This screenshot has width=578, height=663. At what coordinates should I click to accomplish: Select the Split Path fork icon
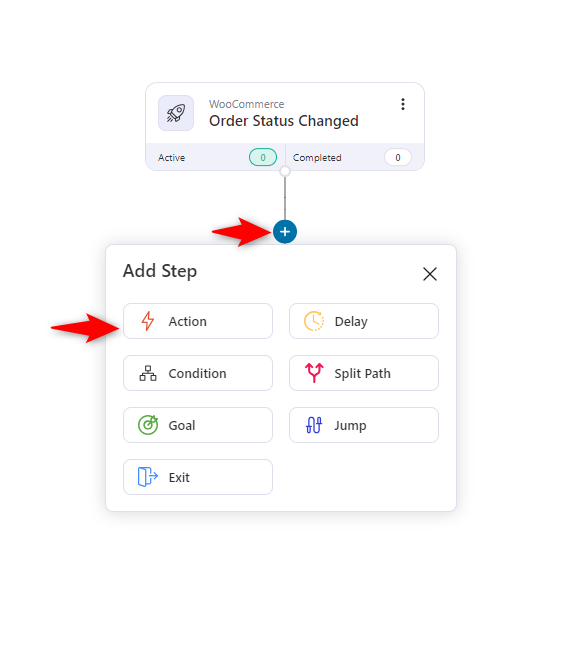314,373
